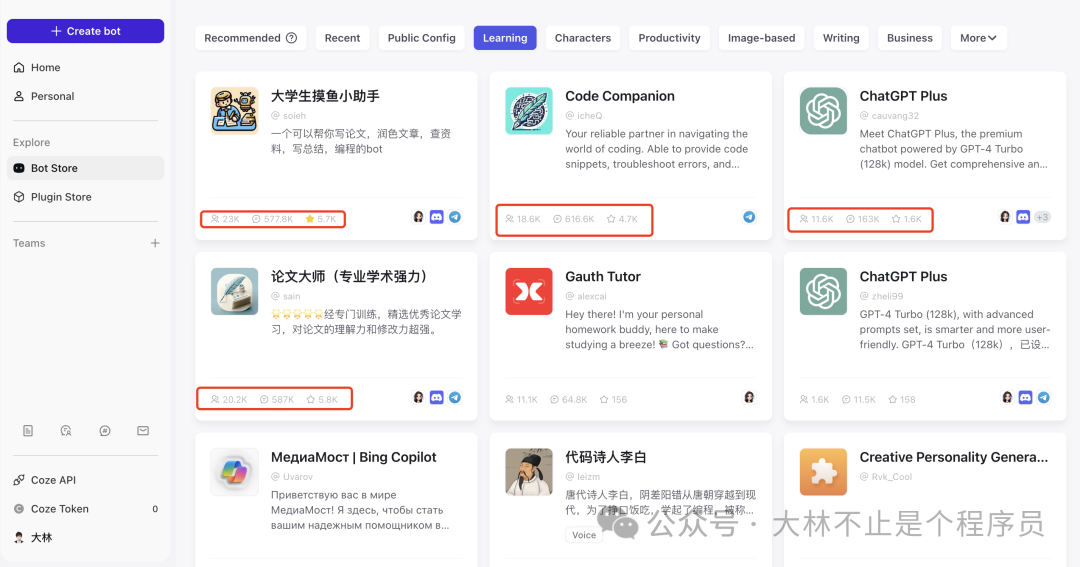Switch to the Recent tab
The height and width of the screenshot is (567, 1080).
click(342, 38)
